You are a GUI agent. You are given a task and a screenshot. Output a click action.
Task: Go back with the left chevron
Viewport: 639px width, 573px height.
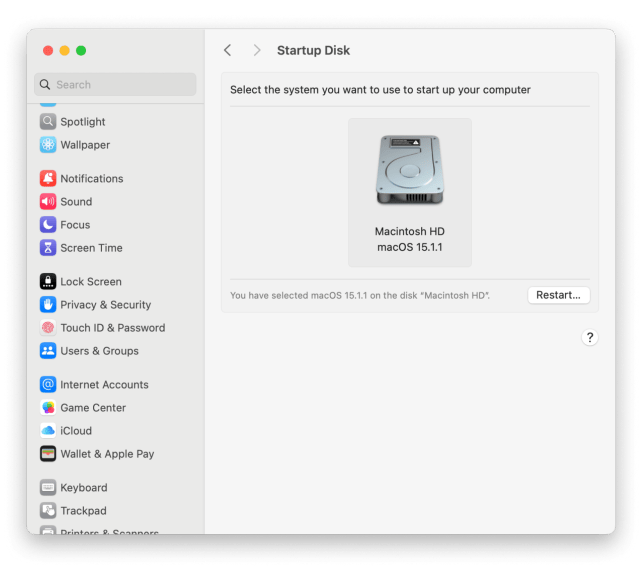coord(227,50)
